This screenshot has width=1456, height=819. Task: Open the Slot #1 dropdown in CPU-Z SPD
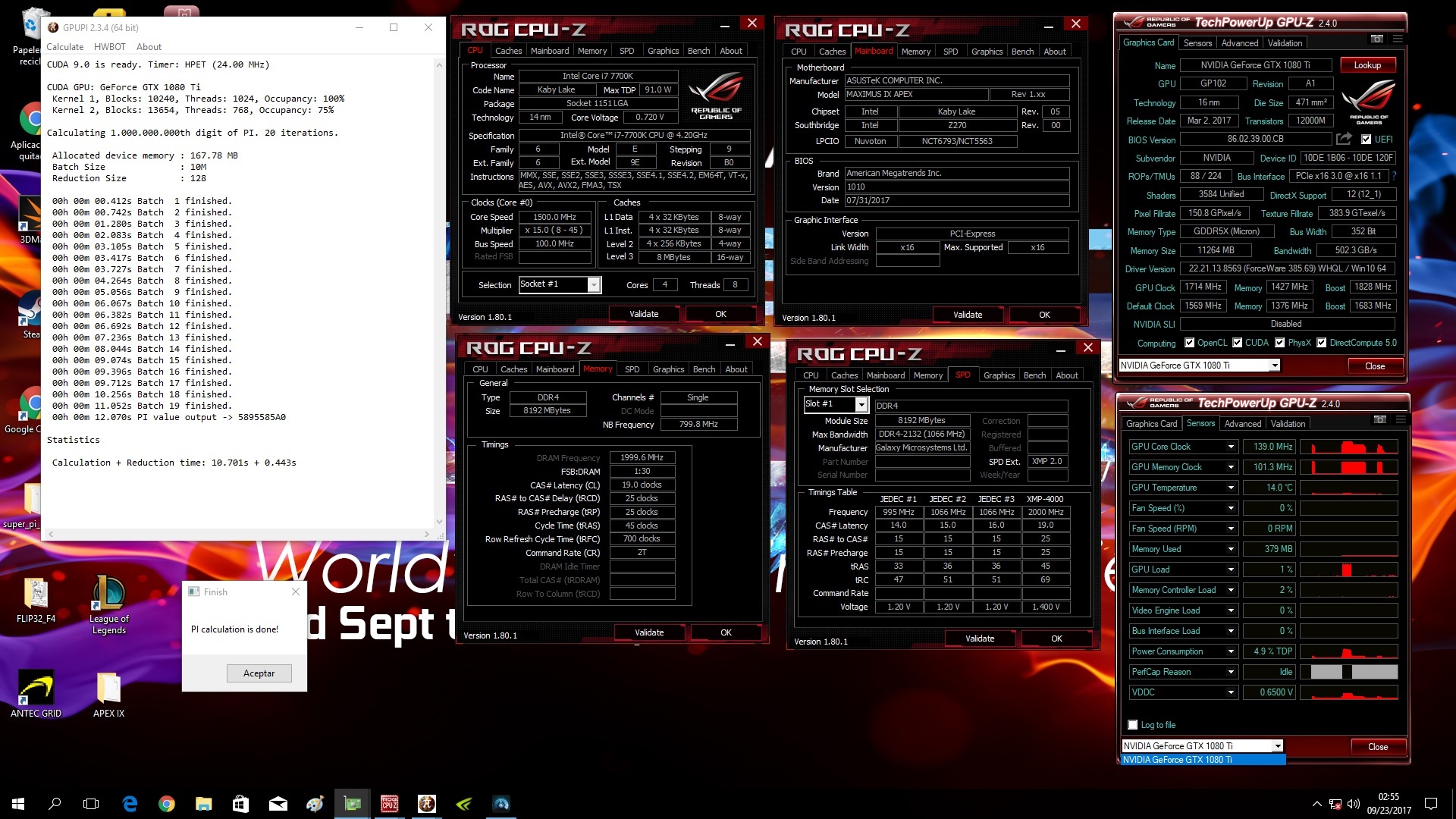tap(861, 405)
